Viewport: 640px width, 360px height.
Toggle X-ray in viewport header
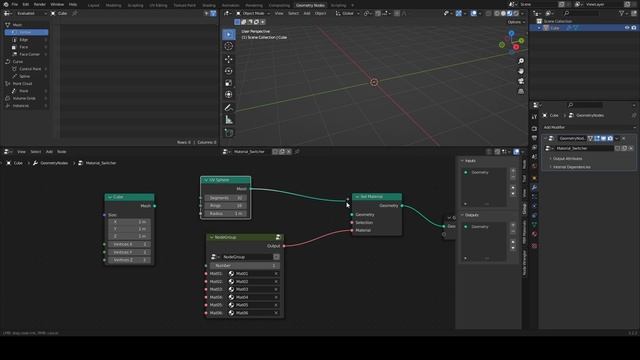489,13
